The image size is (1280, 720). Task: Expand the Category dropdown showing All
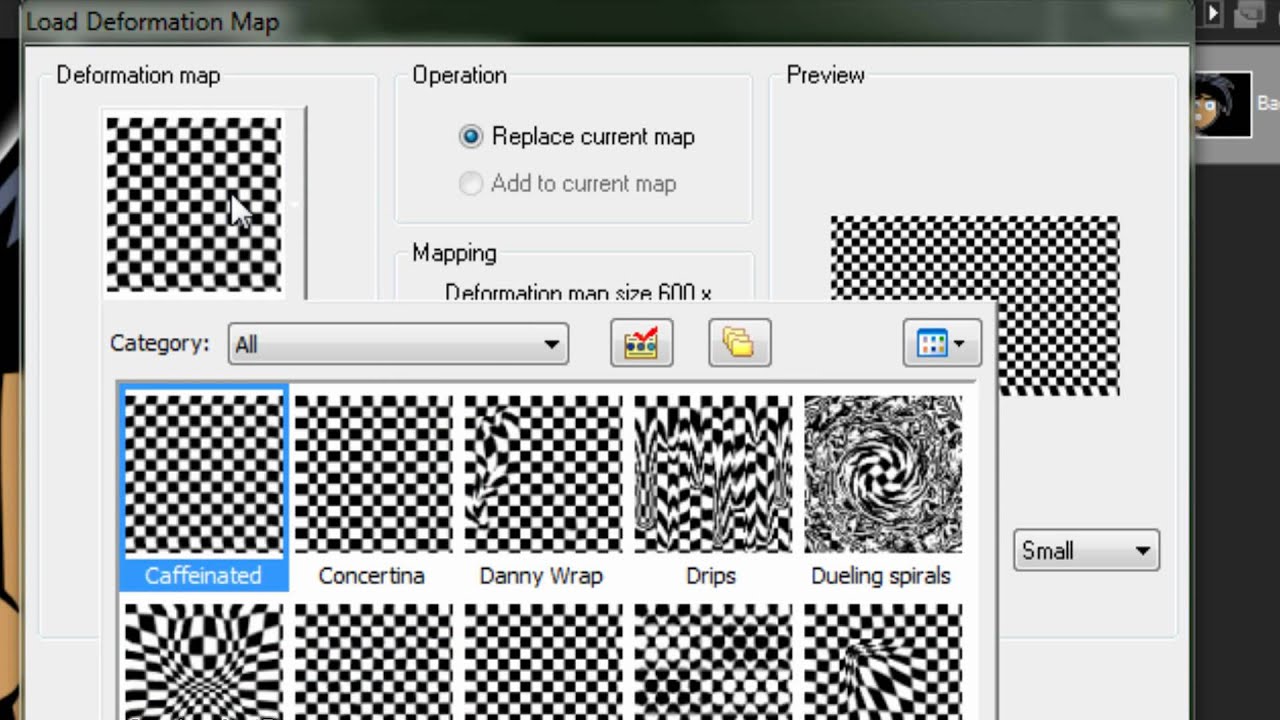[398, 344]
